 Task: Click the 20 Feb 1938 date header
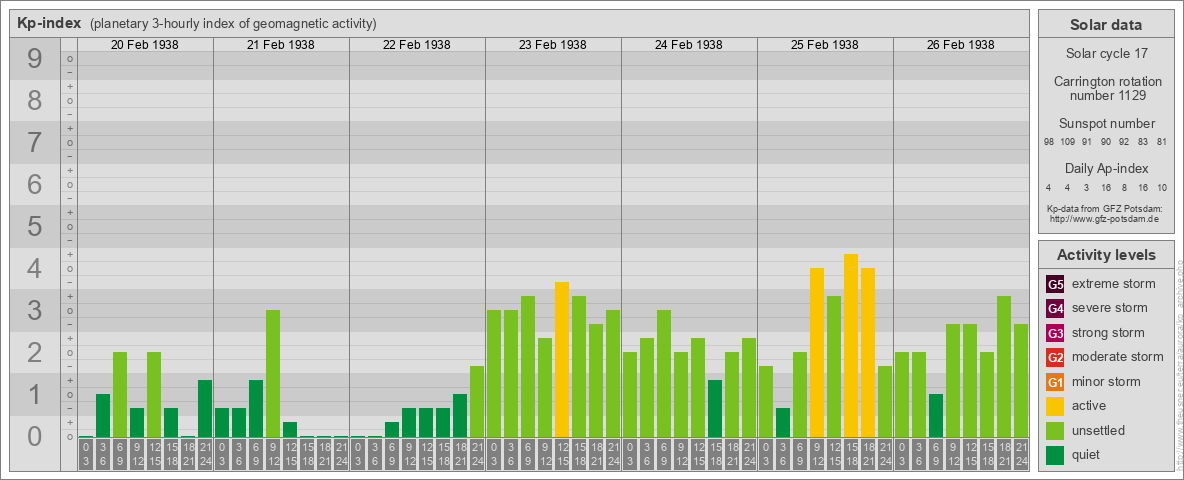(145, 45)
